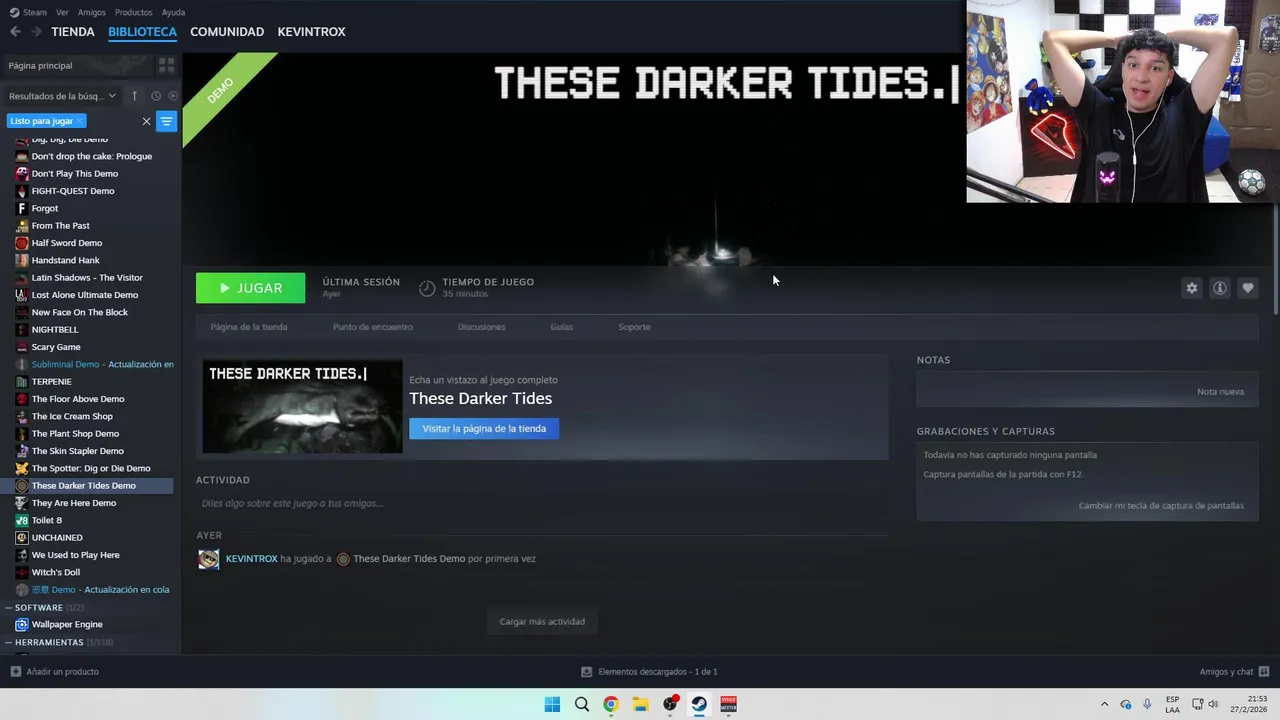The height and width of the screenshot is (720, 1280).
Task: Select the BIBLIOTECA tab
Action: tap(142, 32)
